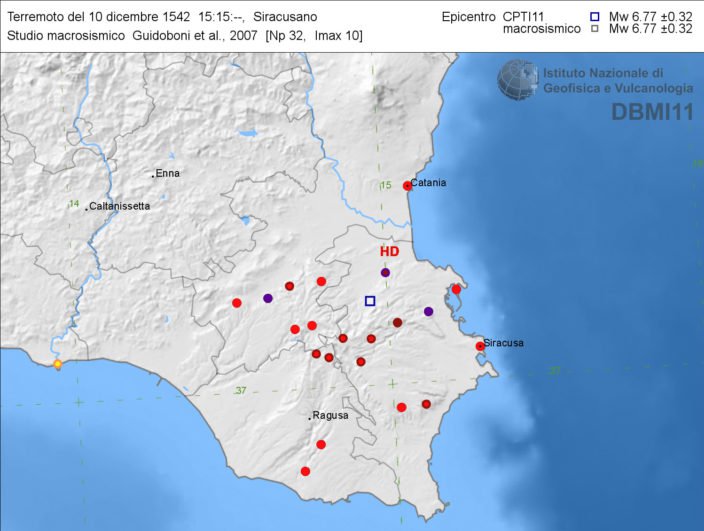
Task: Click the blue CPTI11 legend square
Action: [x=594, y=17]
